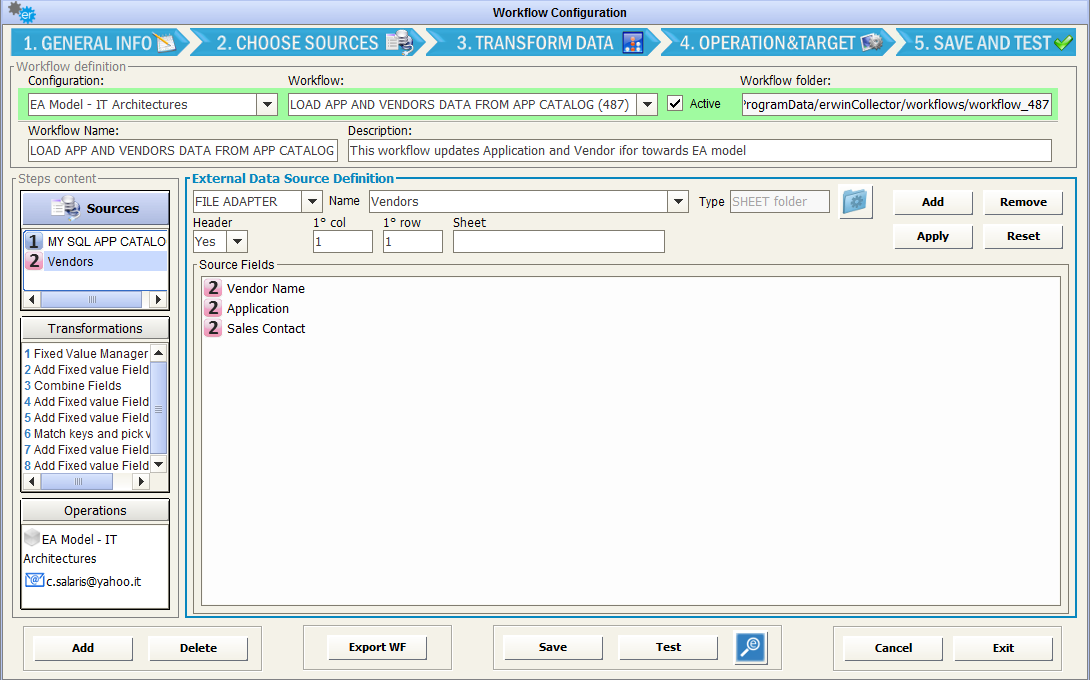Click the number 2 badge beside Vendors source
This screenshot has width=1090, height=680.
tap(33, 261)
